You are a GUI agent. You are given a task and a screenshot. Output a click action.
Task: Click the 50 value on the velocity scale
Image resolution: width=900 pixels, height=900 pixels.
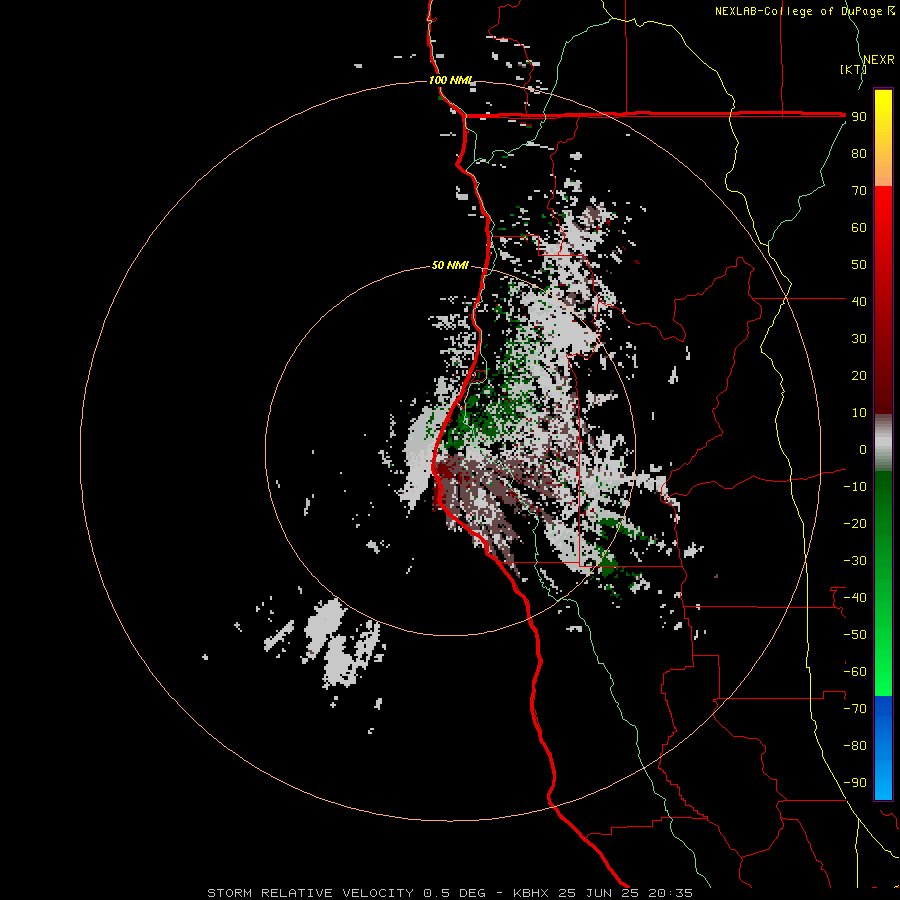(859, 265)
